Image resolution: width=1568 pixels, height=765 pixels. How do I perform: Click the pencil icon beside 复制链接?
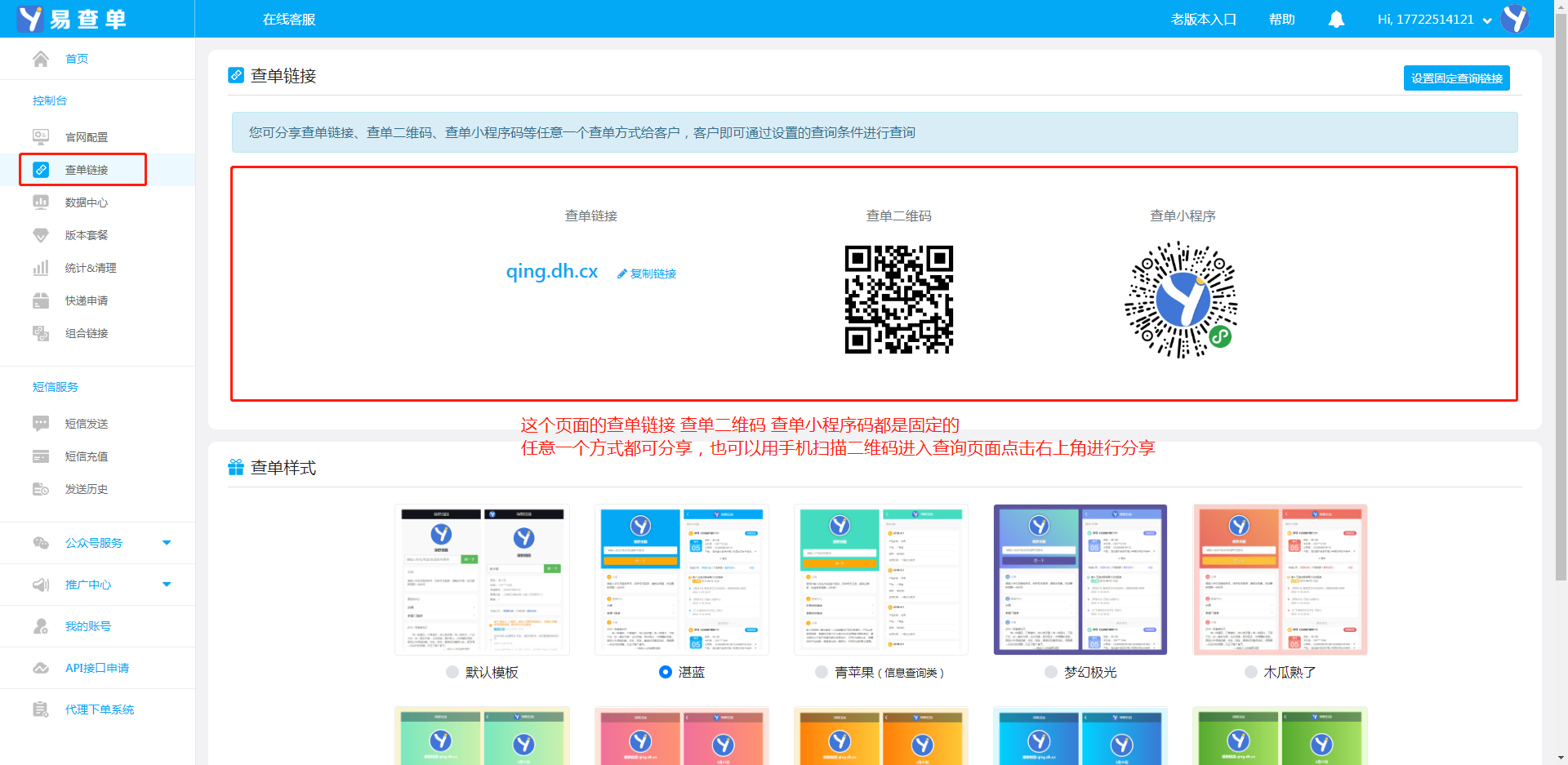(621, 274)
